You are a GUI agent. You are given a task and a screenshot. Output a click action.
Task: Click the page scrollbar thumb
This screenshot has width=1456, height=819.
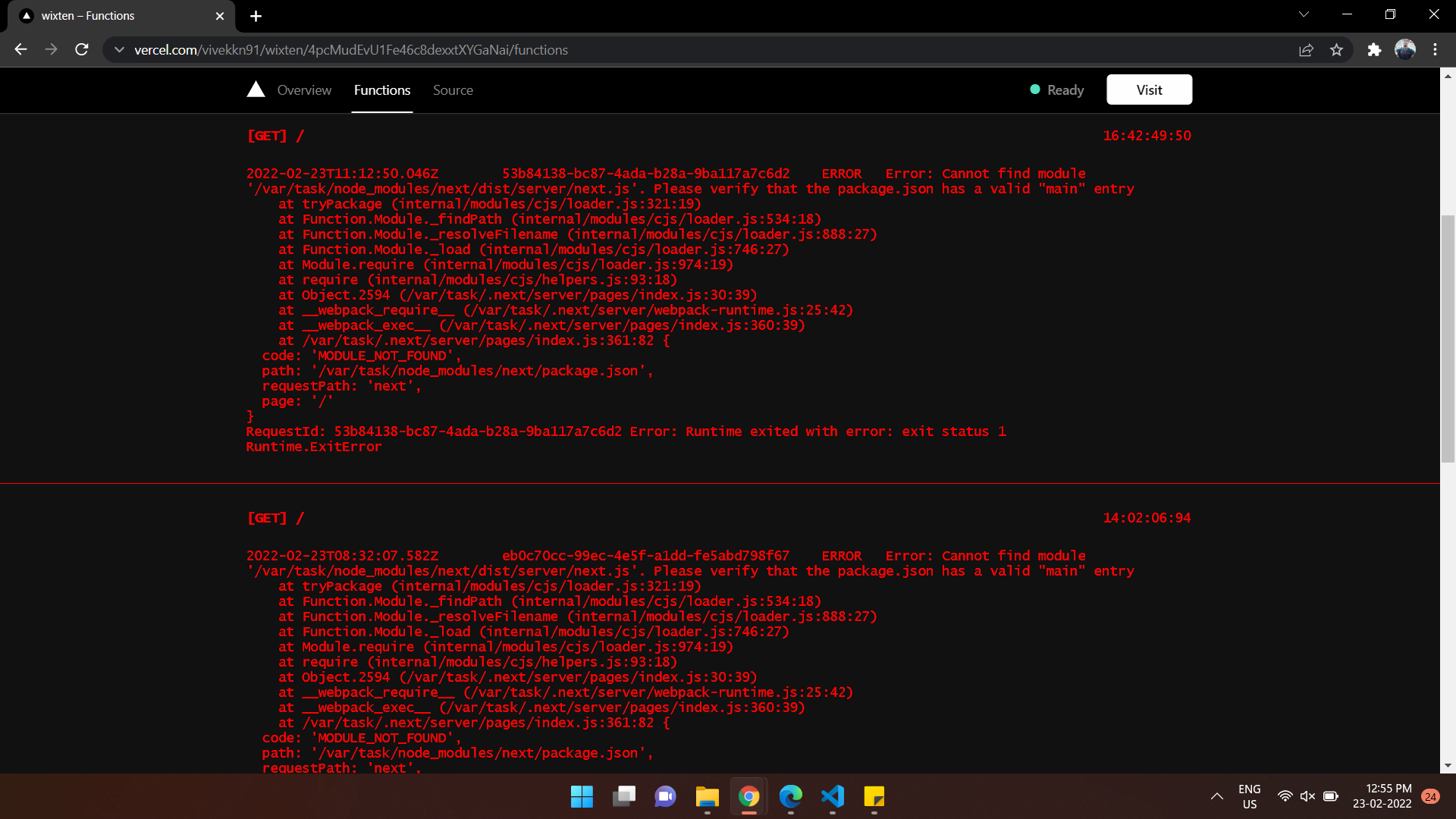(x=1448, y=339)
